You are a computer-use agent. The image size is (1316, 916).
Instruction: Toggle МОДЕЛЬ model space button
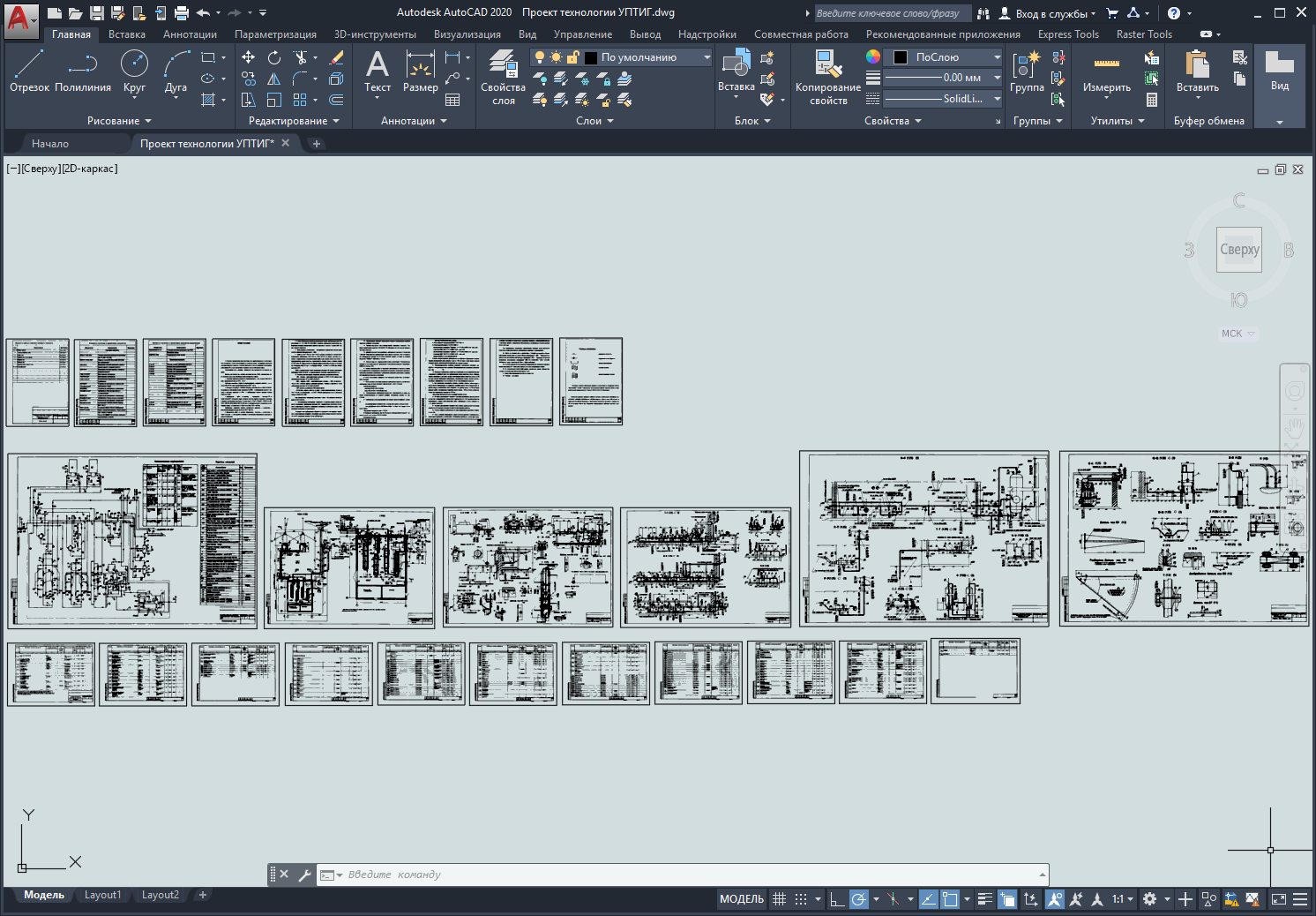[x=742, y=899]
